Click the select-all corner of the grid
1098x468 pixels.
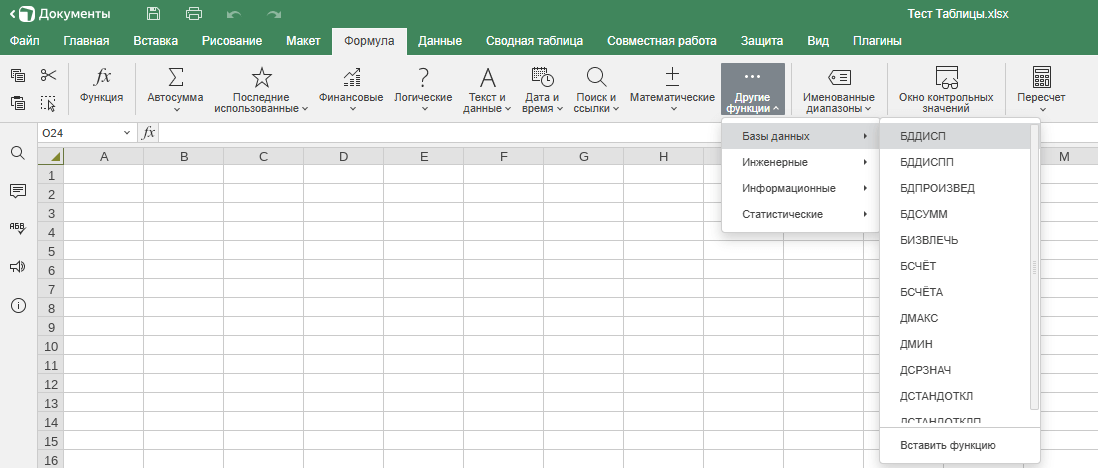click(51, 156)
